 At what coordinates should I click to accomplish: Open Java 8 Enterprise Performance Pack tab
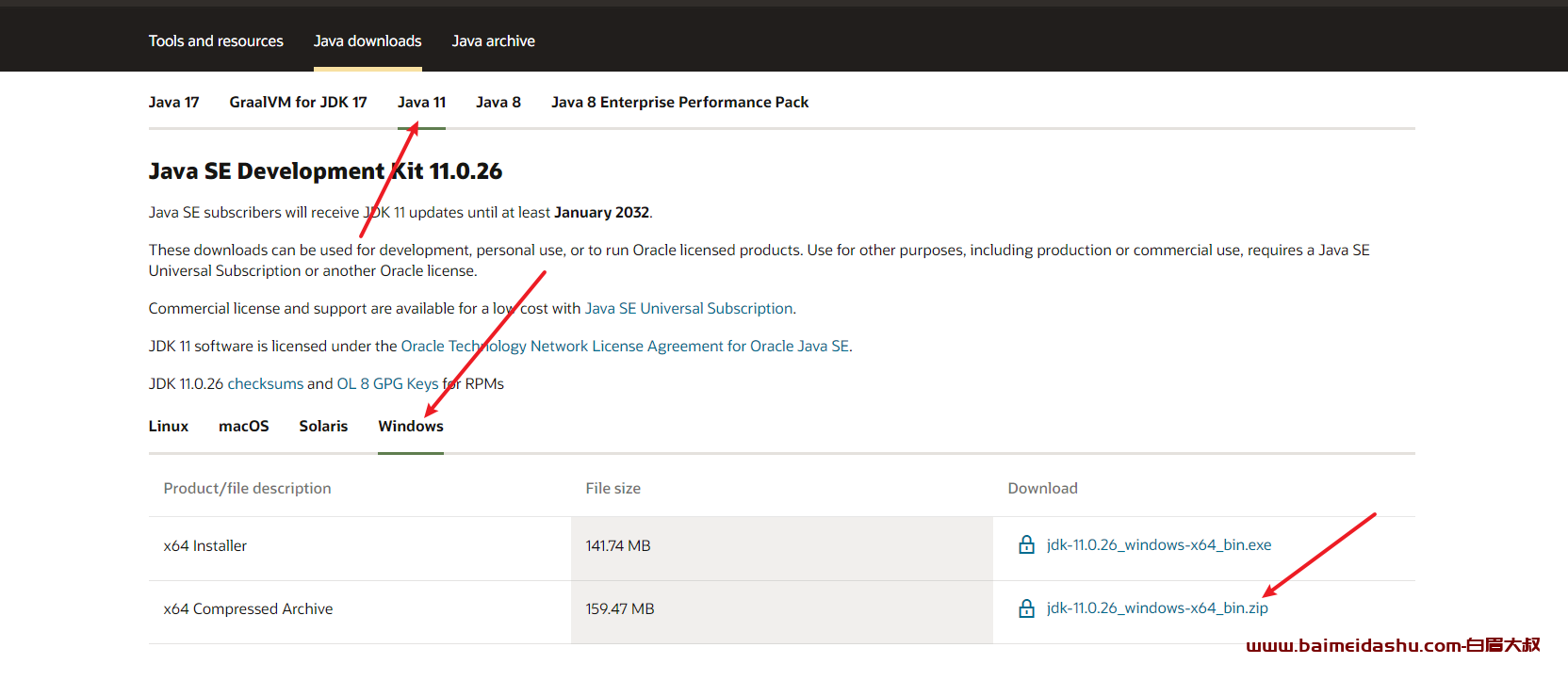(x=679, y=102)
